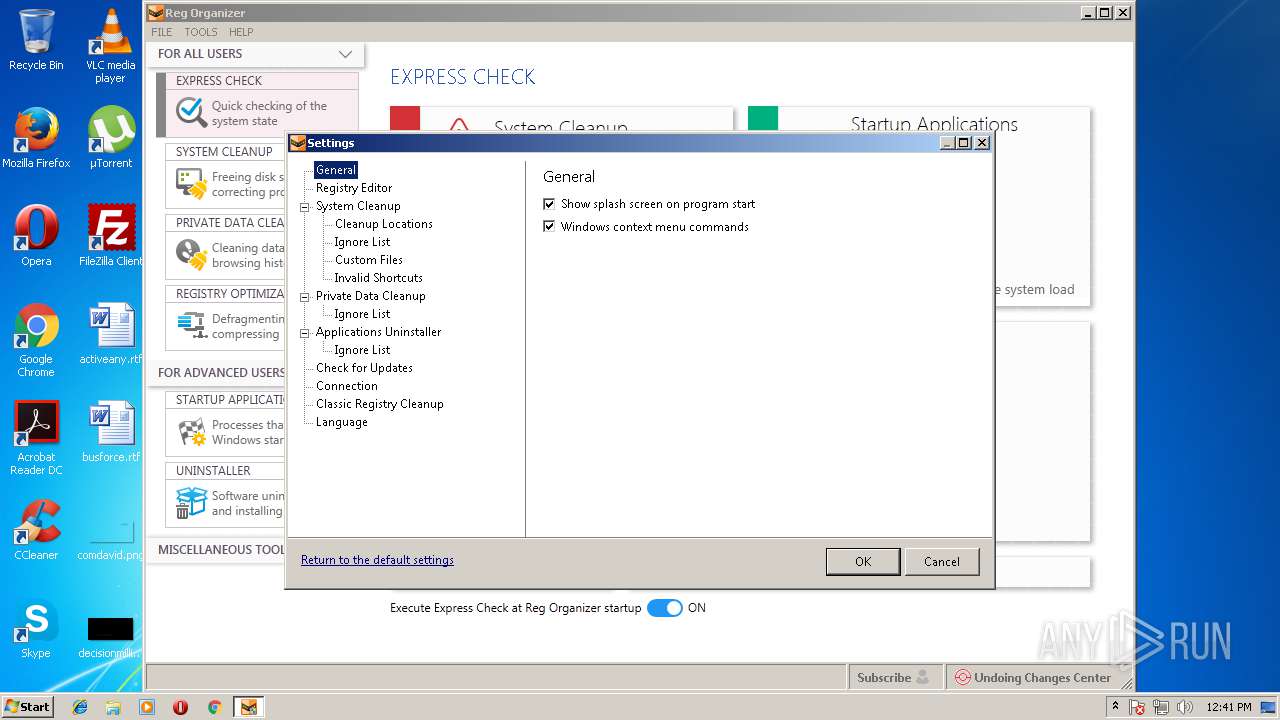The width and height of the screenshot is (1280, 720).
Task: Select General in settings tree
Action: (336, 170)
